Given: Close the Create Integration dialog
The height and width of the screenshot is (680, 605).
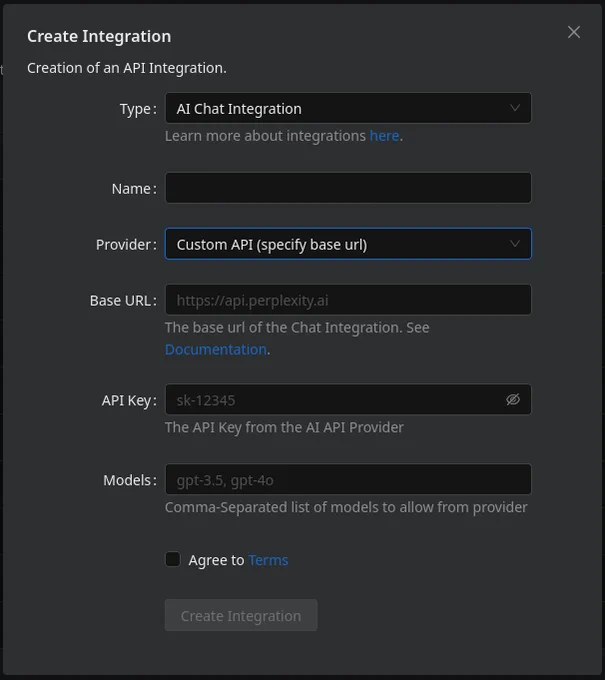Looking at the screenshot, I should [574, 32].
